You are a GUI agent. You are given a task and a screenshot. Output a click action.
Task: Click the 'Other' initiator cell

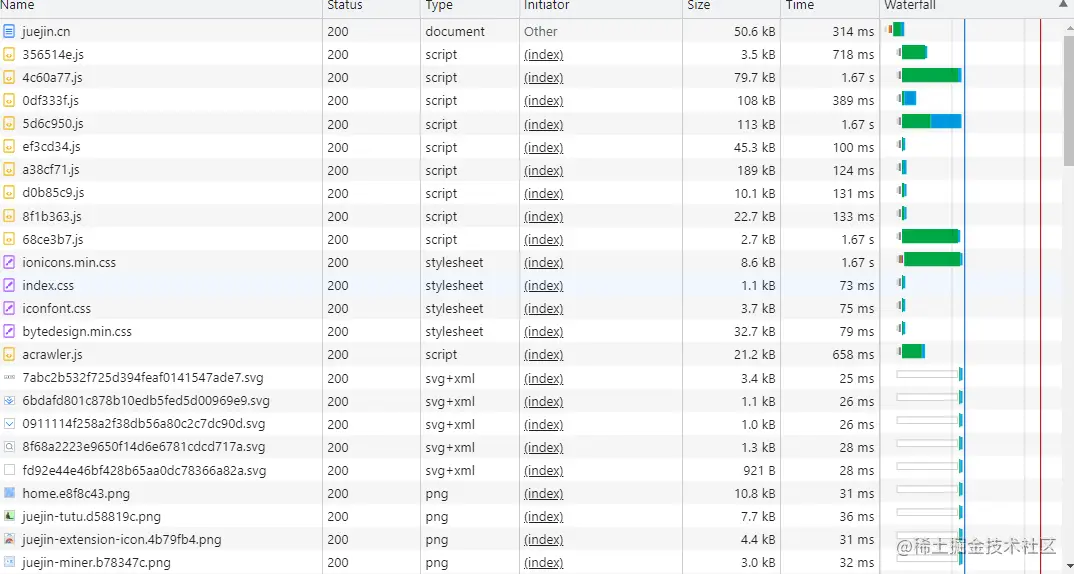tap(601, 32)
